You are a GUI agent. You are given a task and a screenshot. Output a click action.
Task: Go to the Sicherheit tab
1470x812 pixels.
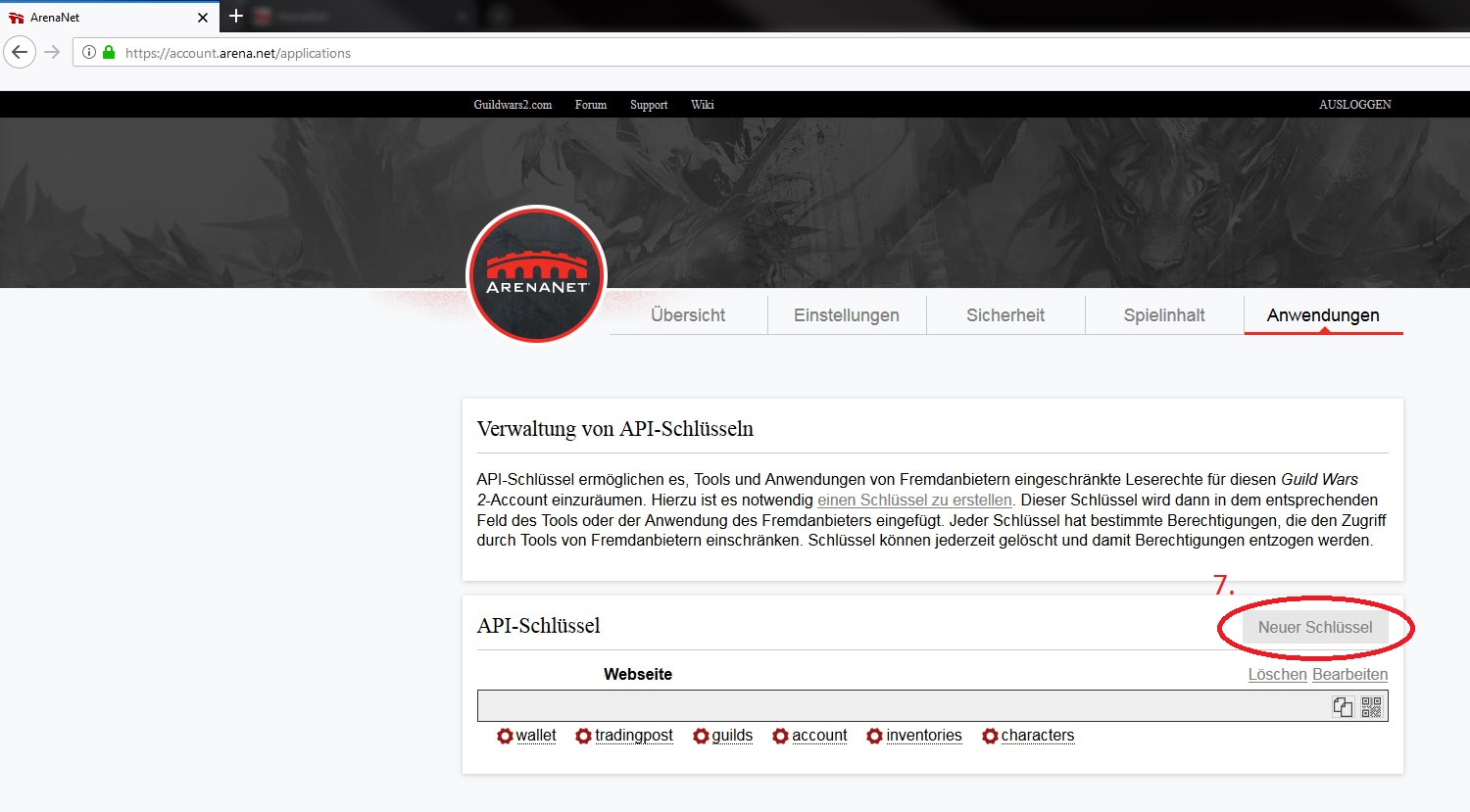pos(1005,315)
